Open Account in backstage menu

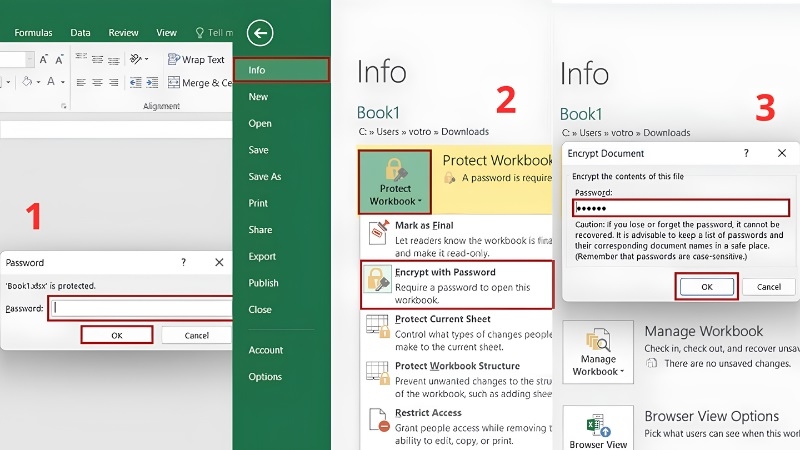click(x=266, y=350)
